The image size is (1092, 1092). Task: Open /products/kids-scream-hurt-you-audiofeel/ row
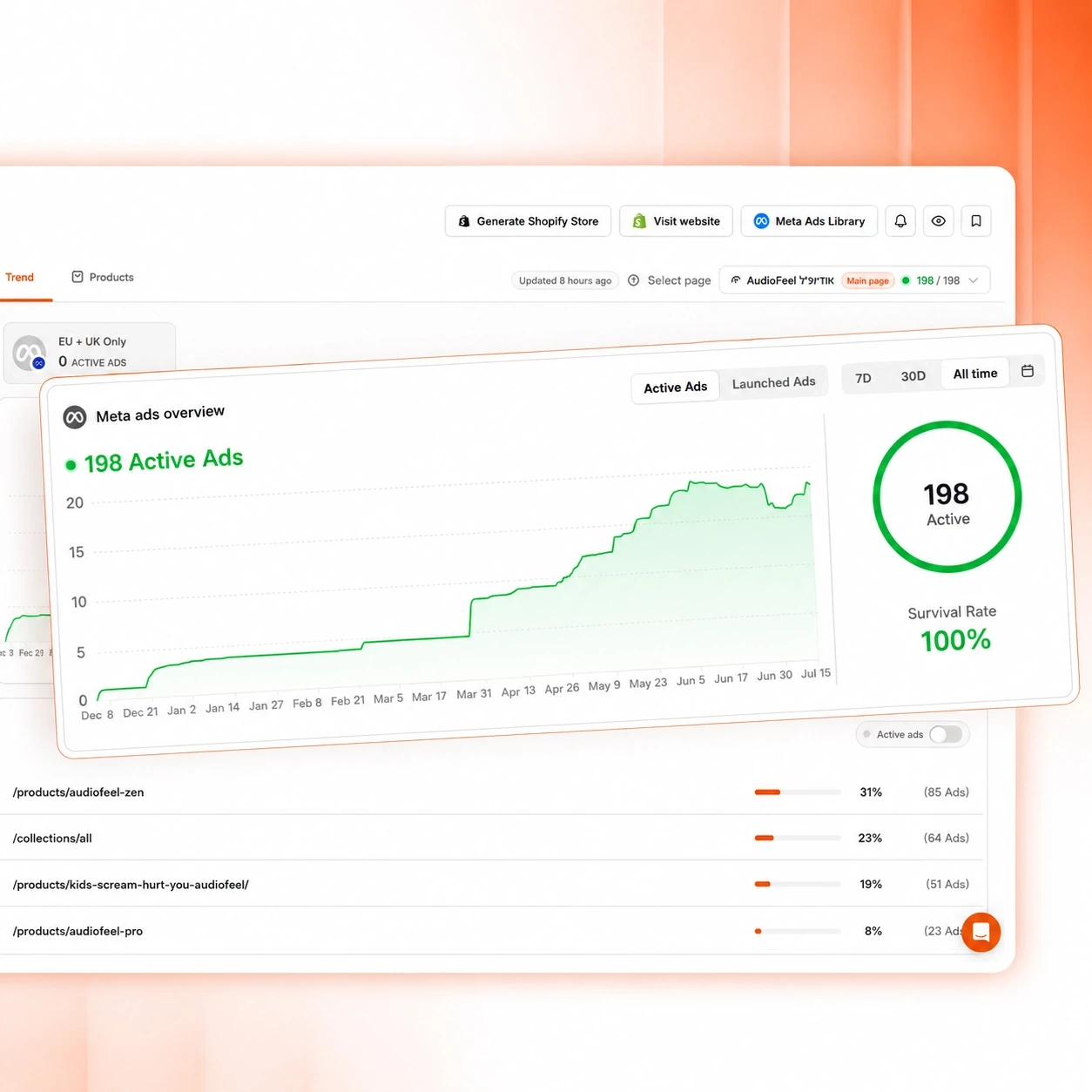(x=492, y=885)
